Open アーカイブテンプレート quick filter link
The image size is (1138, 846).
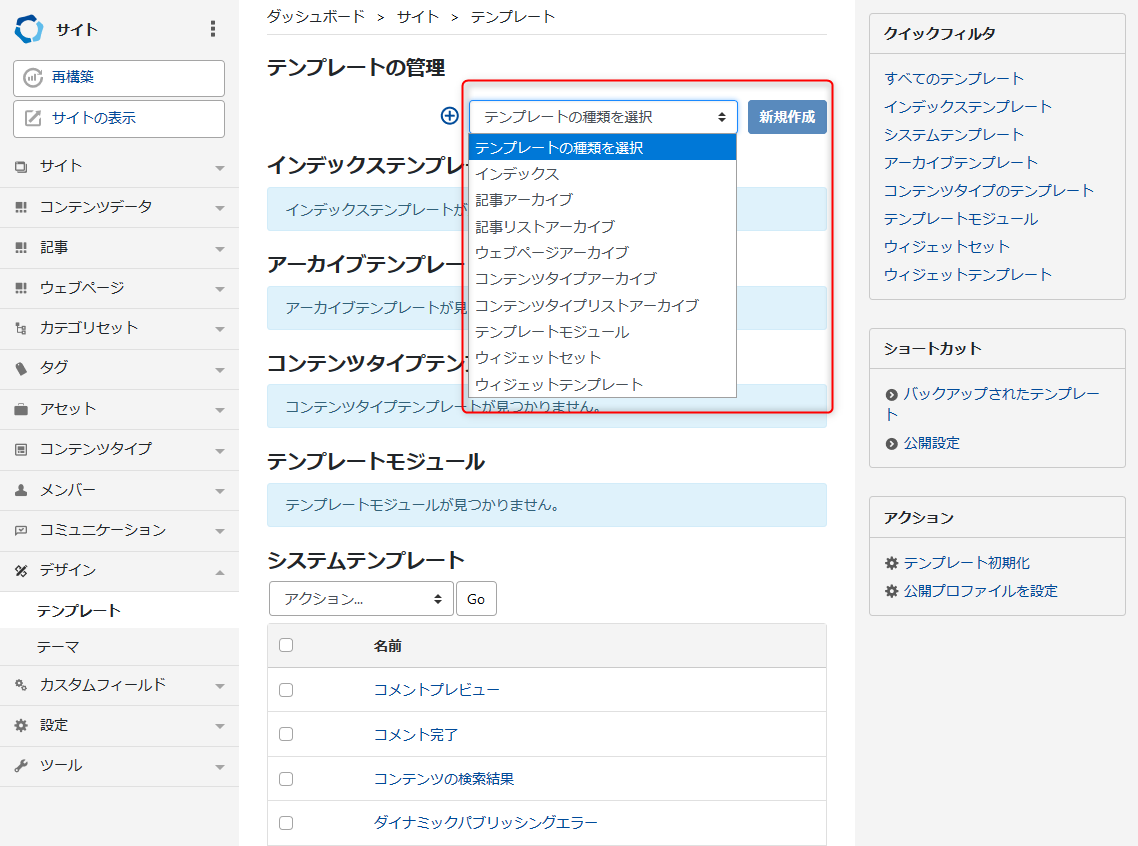[x=961, y=163]
